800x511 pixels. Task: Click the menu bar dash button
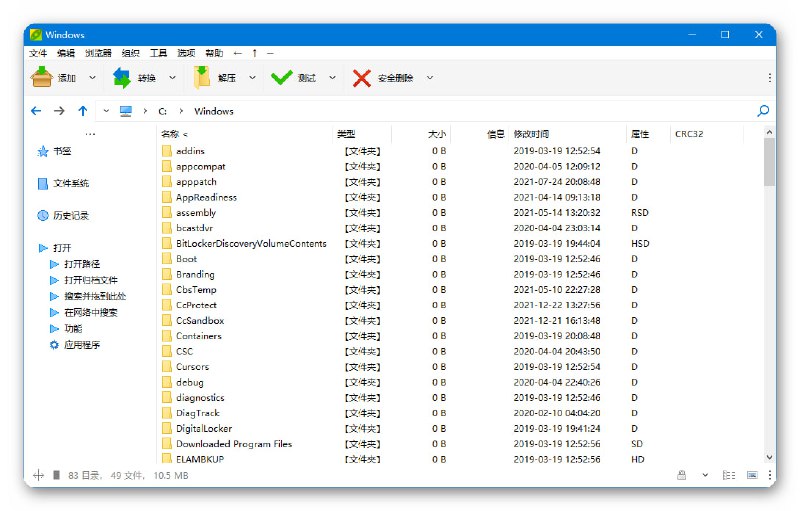[x=270, y=53]
